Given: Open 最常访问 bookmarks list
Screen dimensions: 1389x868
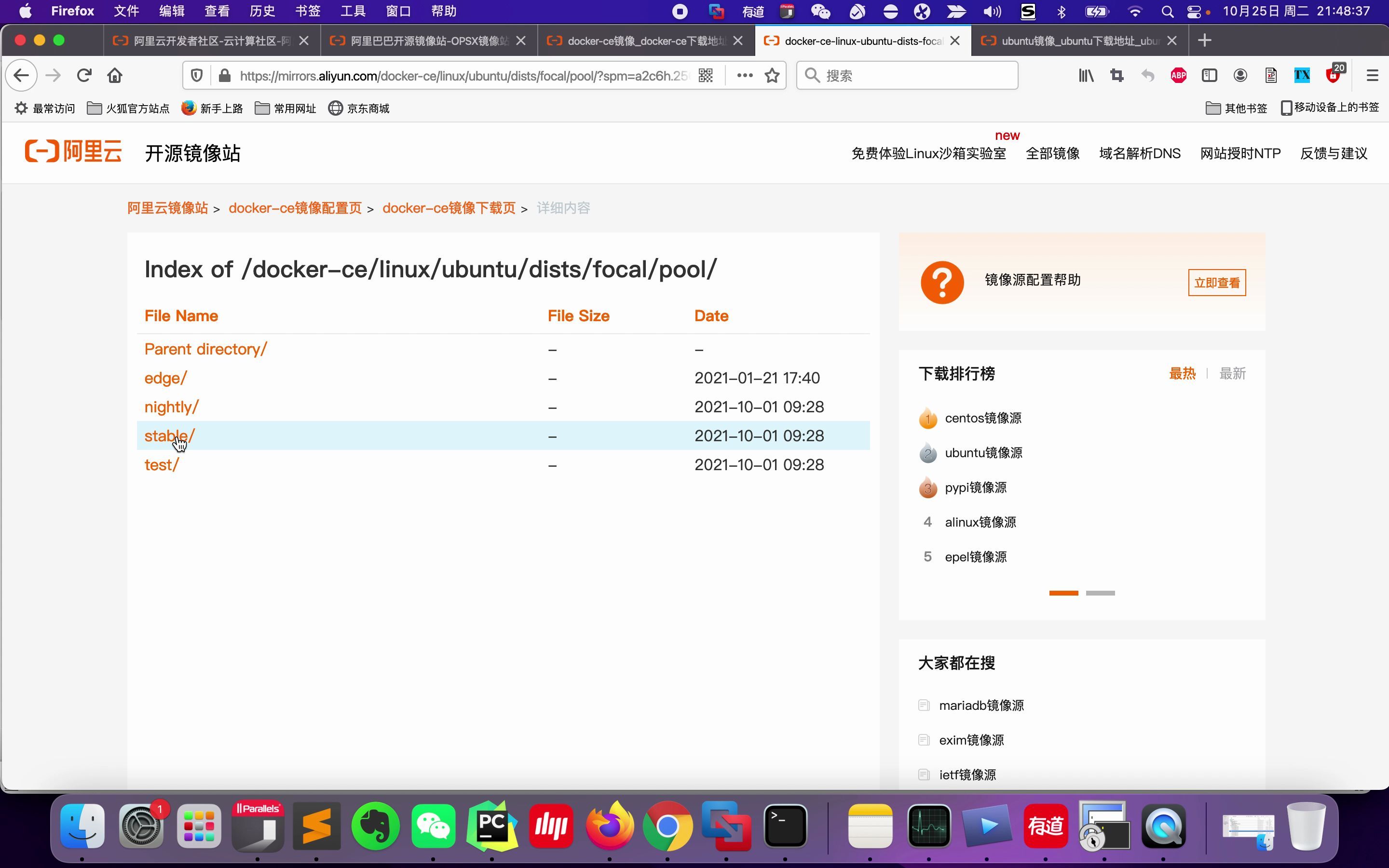Looking at the screenshot, I should [x=45, y=108].
